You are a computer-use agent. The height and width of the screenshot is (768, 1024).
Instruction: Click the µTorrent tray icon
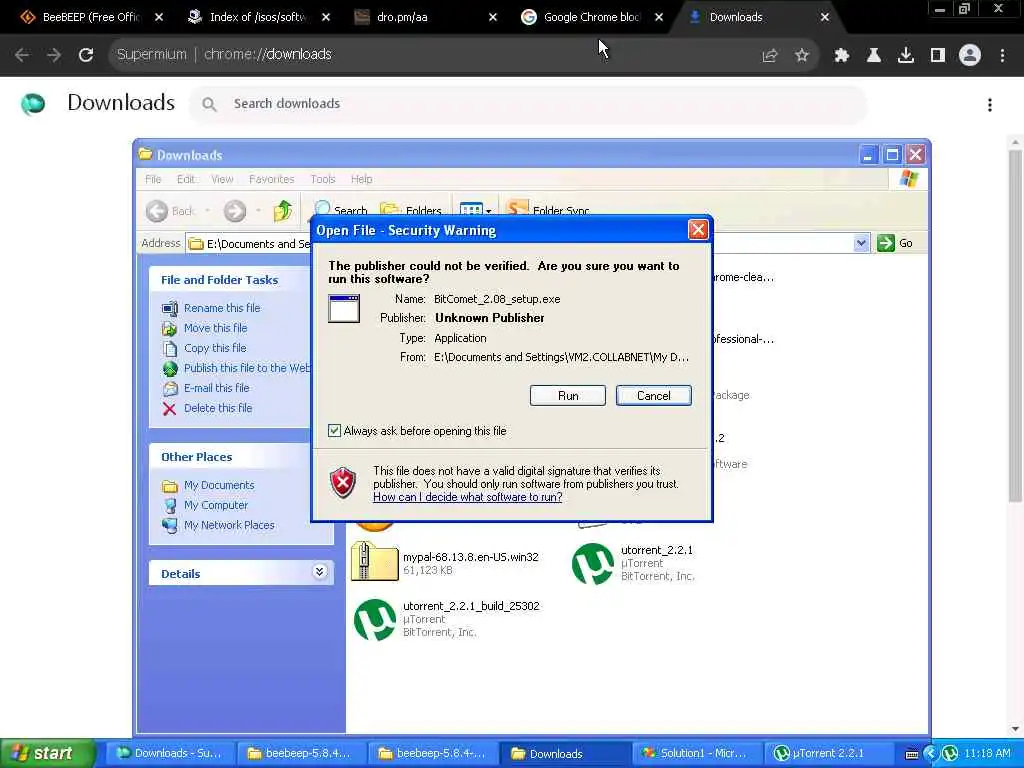tap(950, 754)
